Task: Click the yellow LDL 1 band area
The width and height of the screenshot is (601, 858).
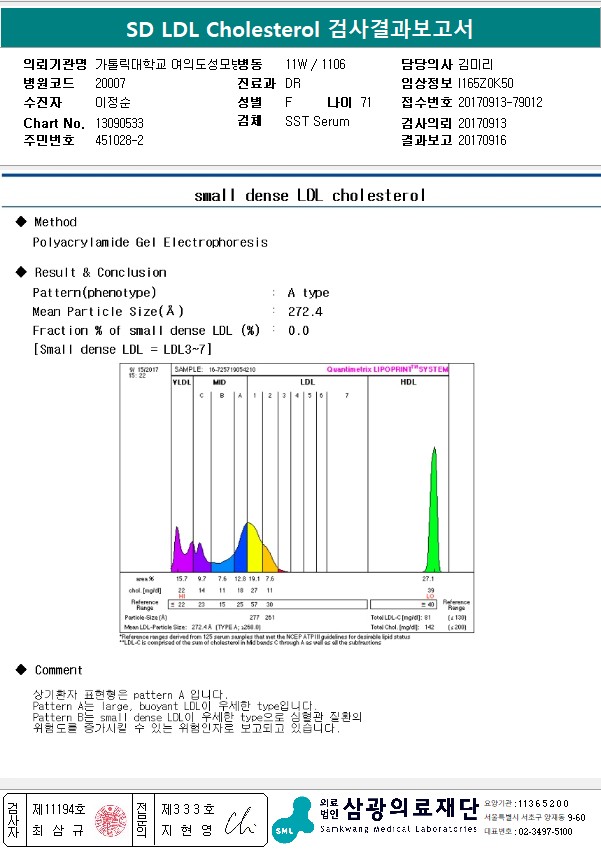Action: point(255,548)
